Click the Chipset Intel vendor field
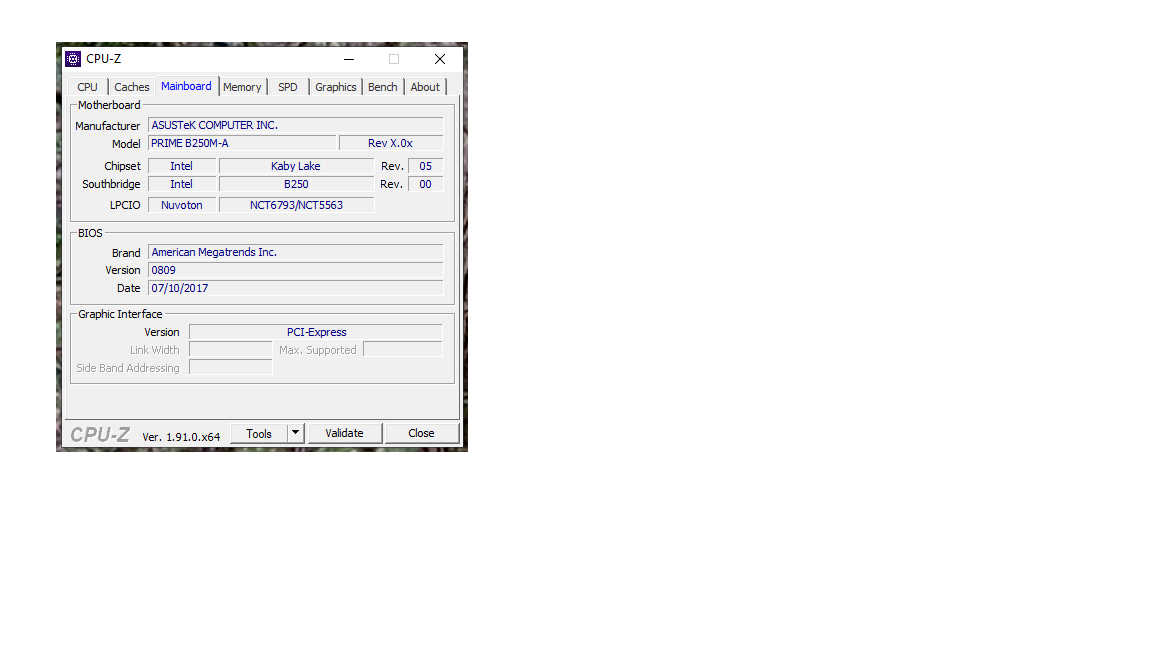The height and width of the screenshot is (648, 1152). click(x=182, y=166)
